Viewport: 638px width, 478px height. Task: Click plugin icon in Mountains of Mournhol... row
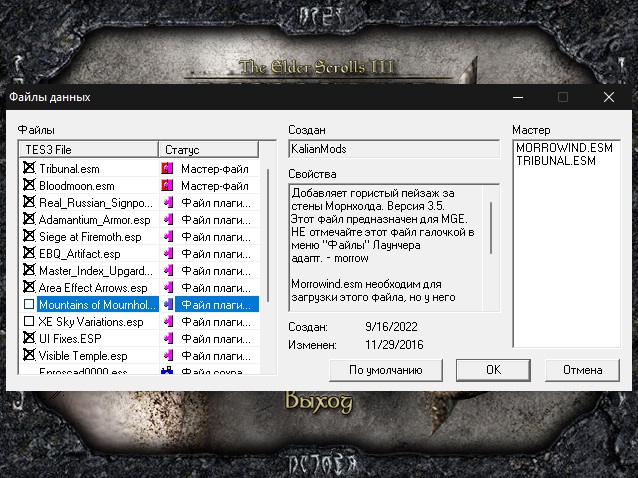coord(168,304)
